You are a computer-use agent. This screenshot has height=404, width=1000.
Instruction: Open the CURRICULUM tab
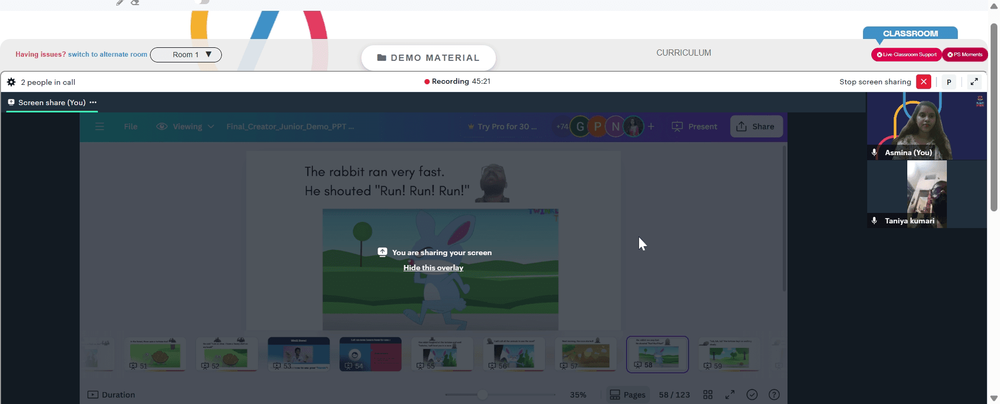pyautogui.click(x=684, y=53)
